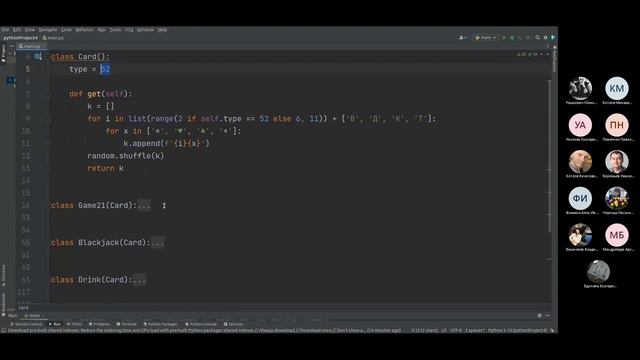640x360 pixels.
Task: Click the editor vertical scrollbar
Action: (549, 155)
